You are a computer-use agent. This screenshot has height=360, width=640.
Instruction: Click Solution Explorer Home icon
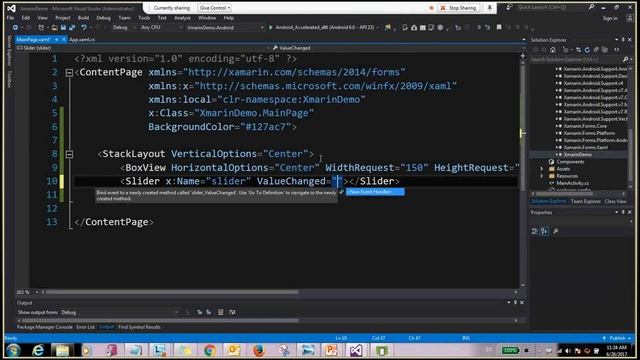pos(553,50)
